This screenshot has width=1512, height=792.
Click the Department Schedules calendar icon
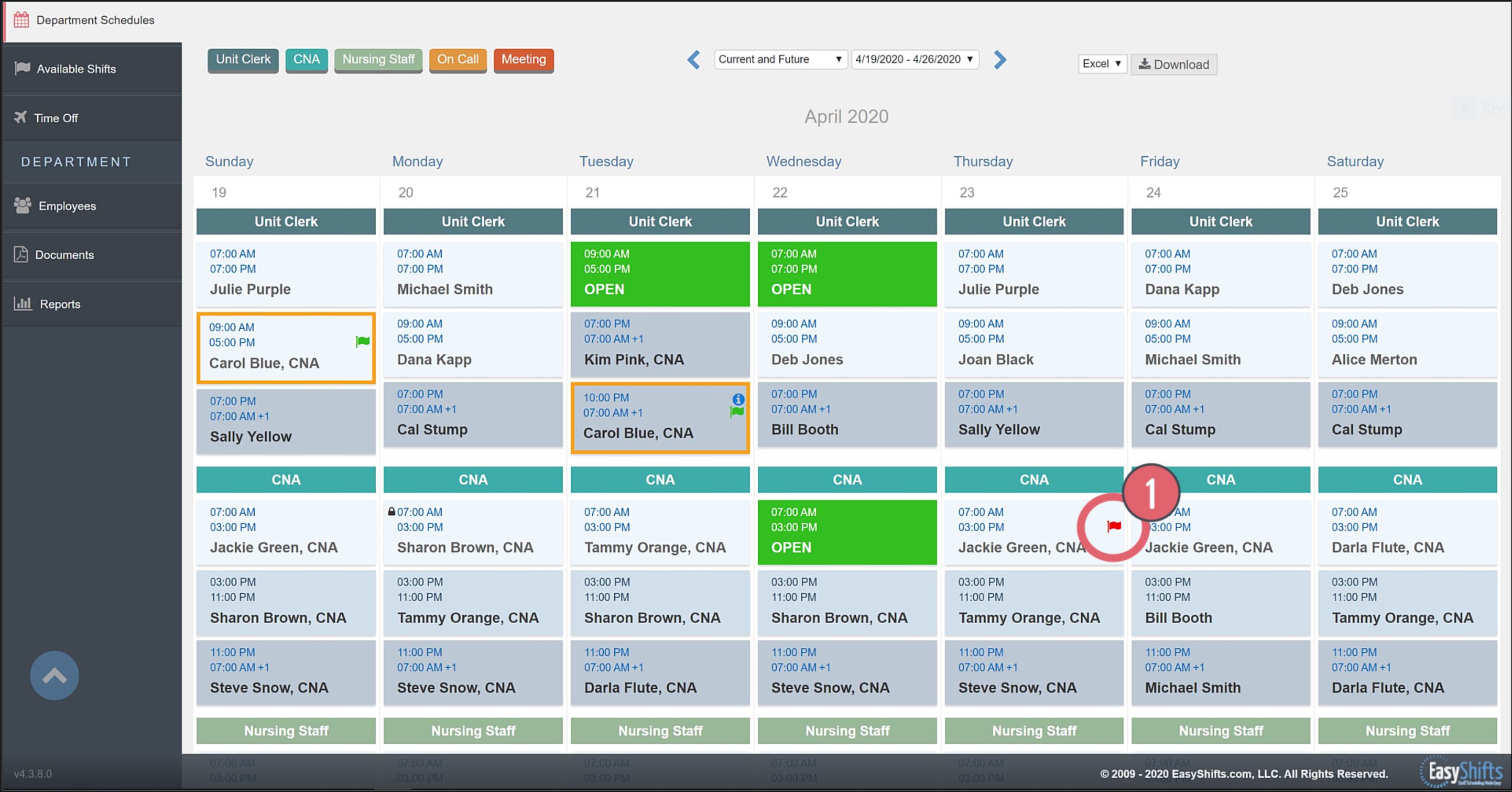click(x=21, y=20)
